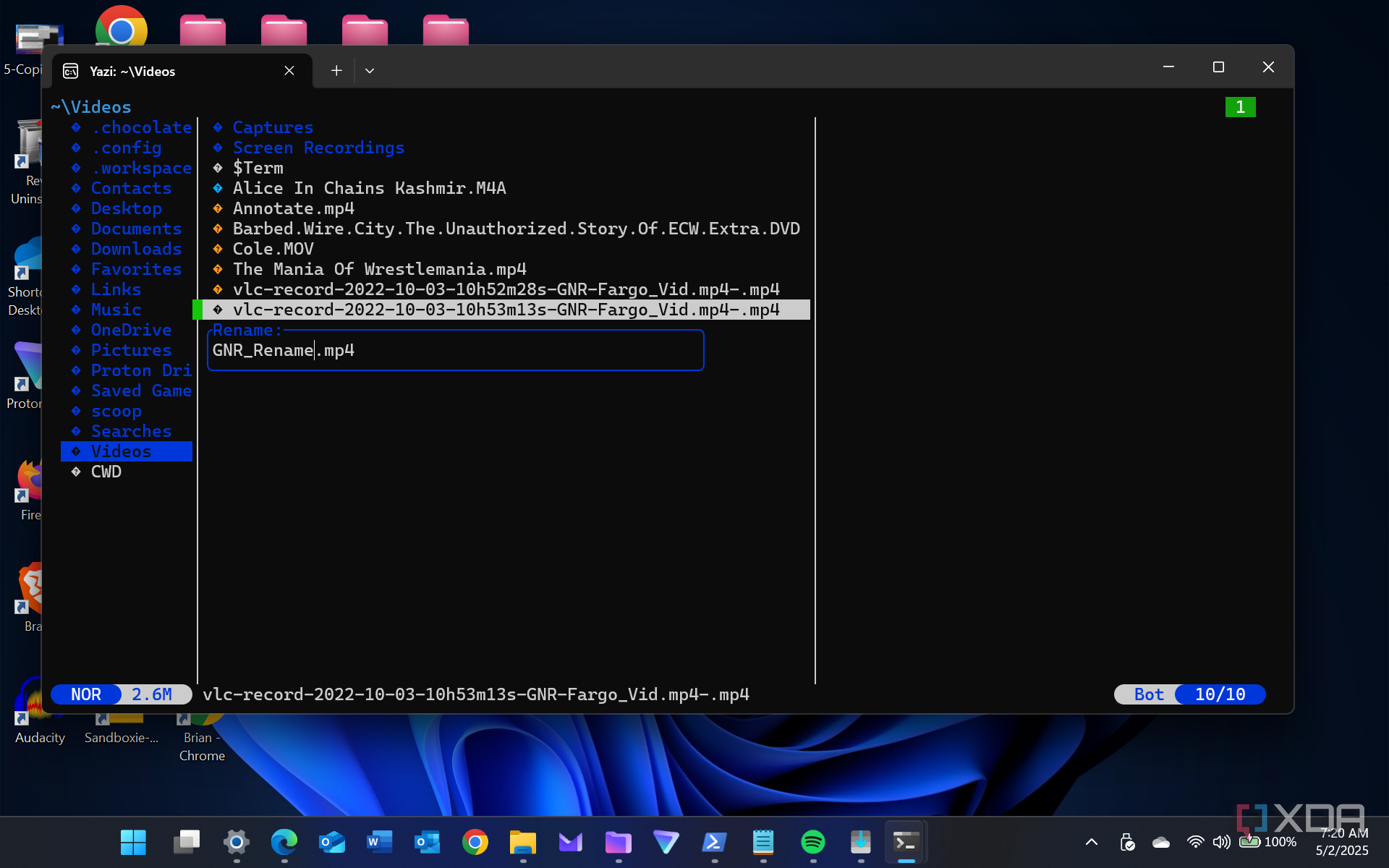This screenshot has width=1389, height=868.
Task: Click inside the Rename text field
Action: (x=456, y=350)
